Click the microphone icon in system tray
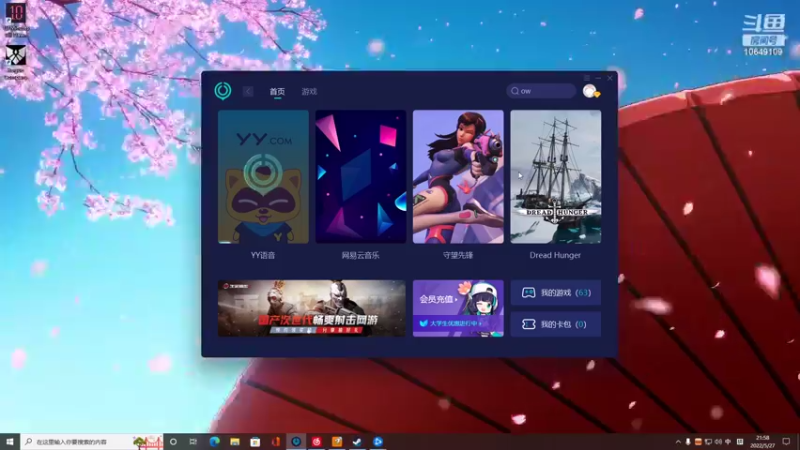This screenshot has width=800, height=450. click(688, 442)
